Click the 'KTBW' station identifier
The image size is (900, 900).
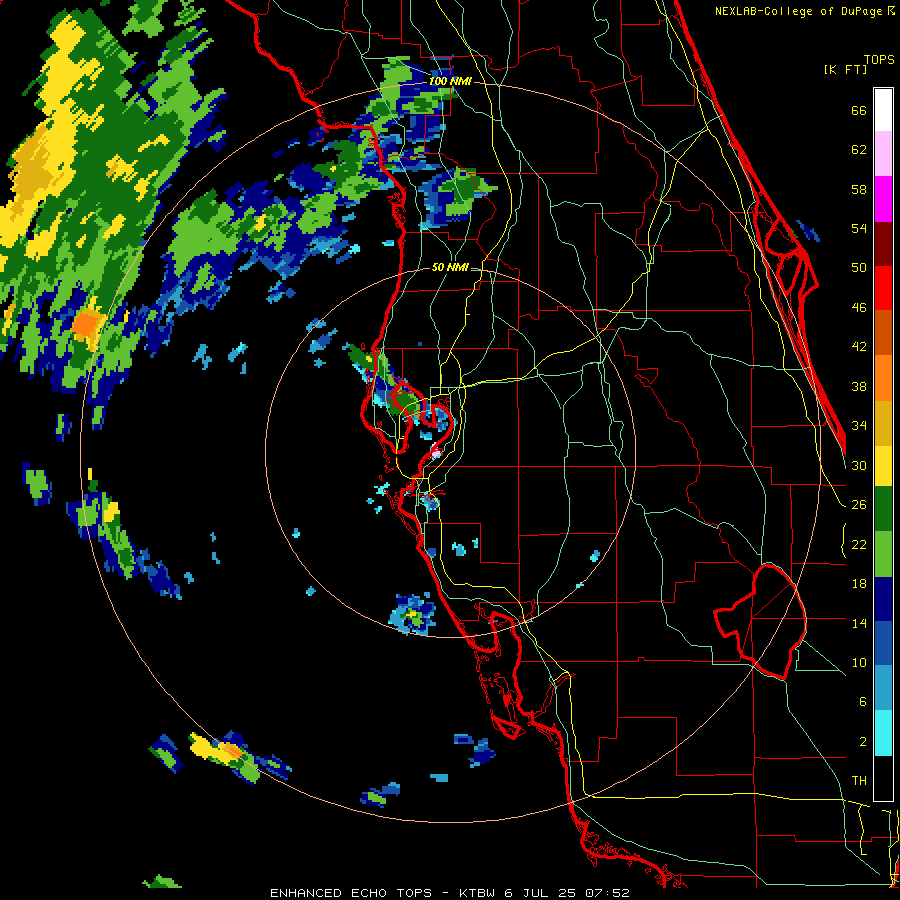pyautogui.click(x=477, y=893)
